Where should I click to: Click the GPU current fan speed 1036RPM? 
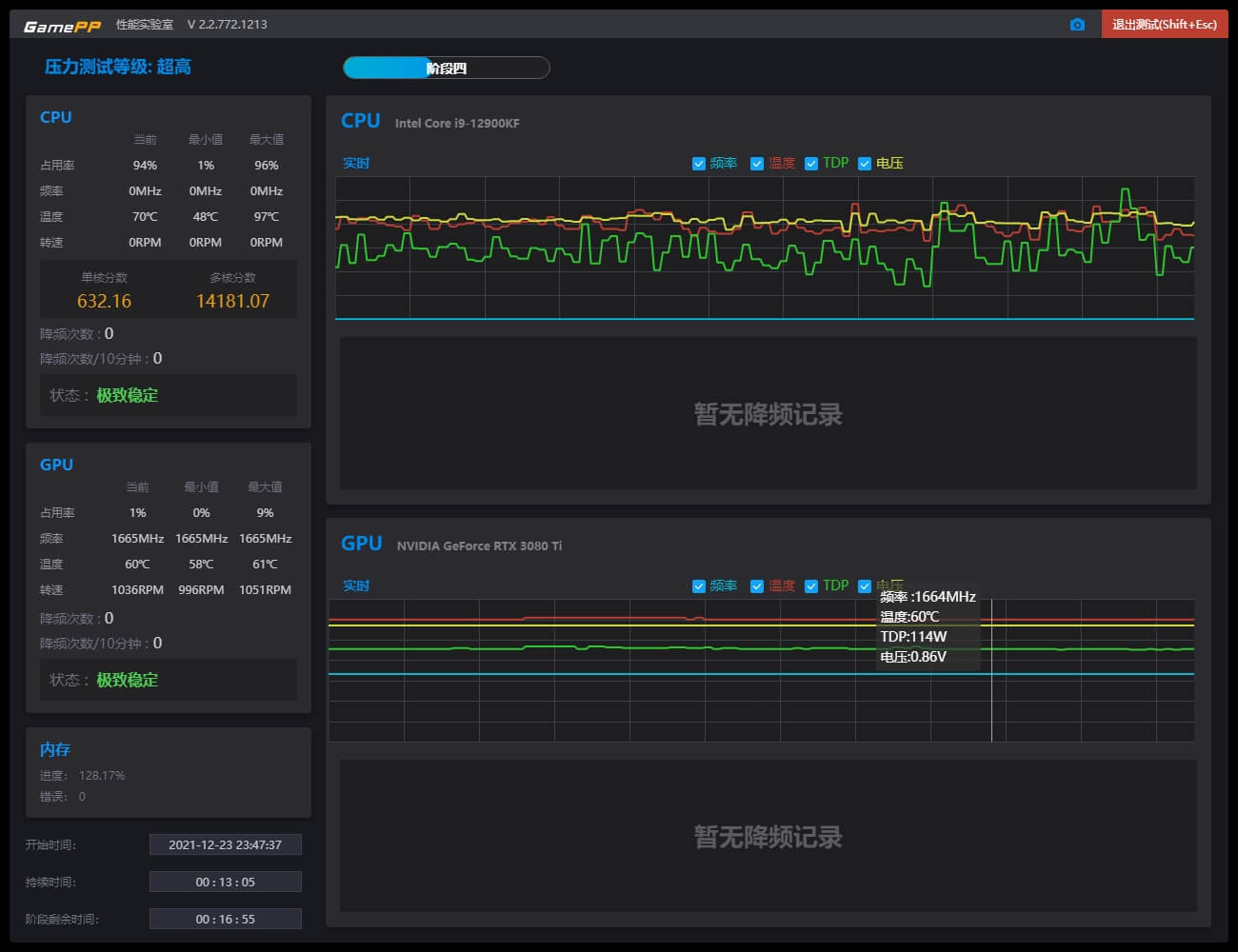tap(137, 590)
